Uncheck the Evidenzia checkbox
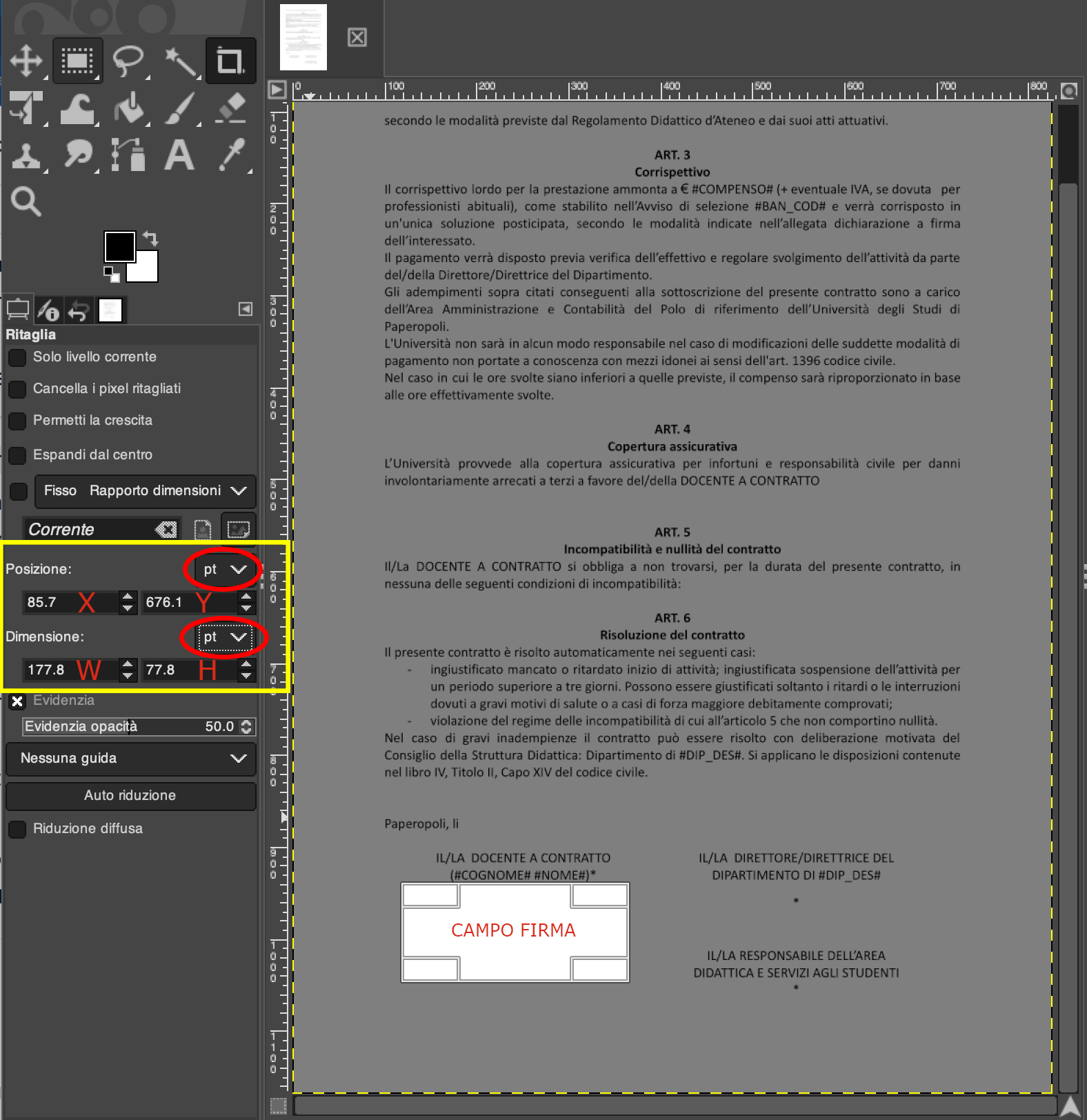This screenshot has width=1087, height=1120. tap(17, 701)
